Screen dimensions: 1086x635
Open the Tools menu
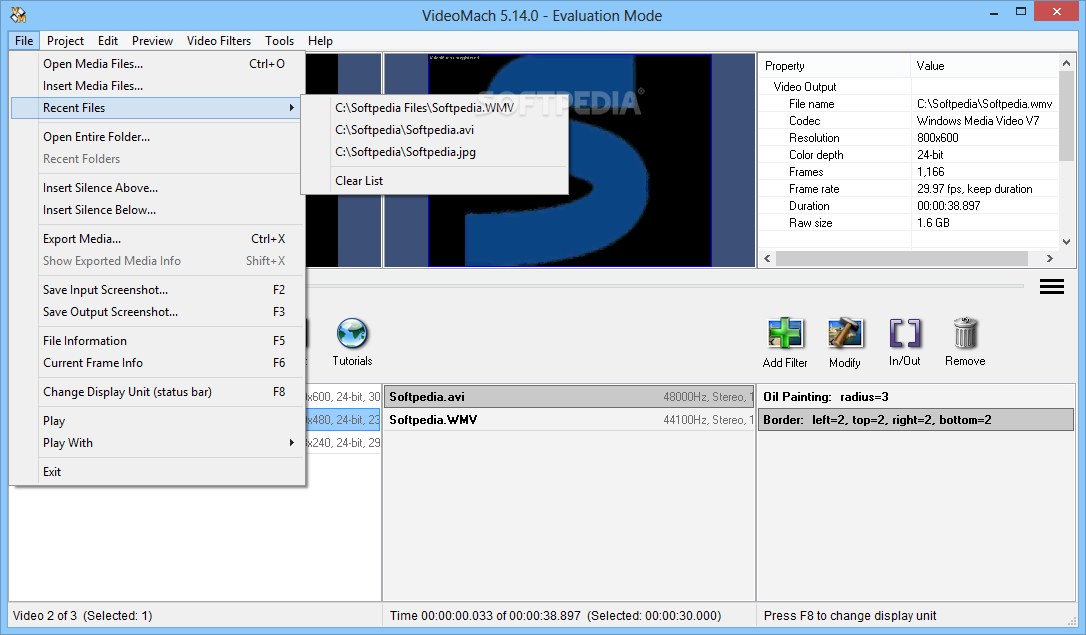point(279,41)
